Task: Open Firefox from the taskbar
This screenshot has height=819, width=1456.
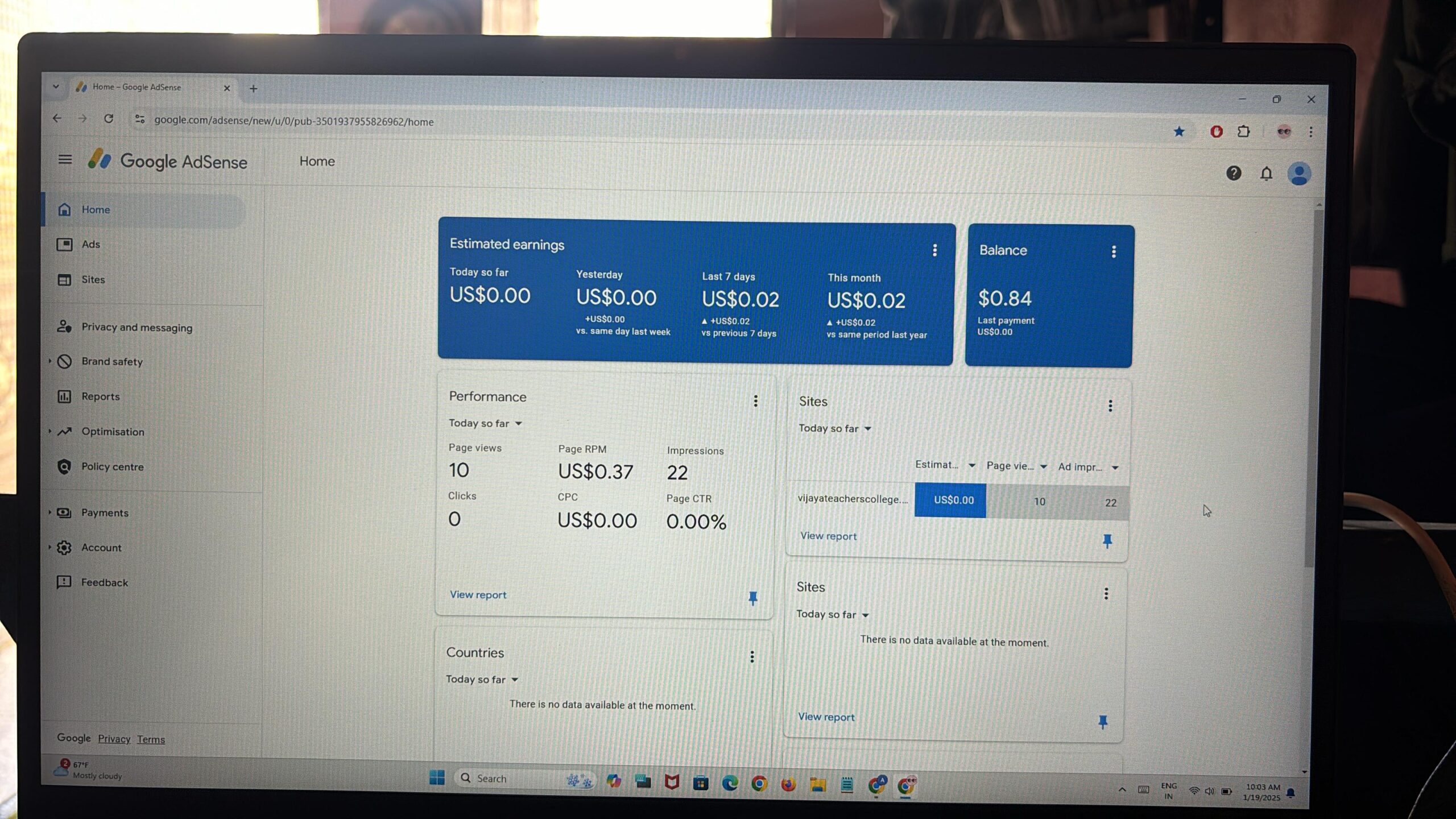Action: (x=788, y=785)
